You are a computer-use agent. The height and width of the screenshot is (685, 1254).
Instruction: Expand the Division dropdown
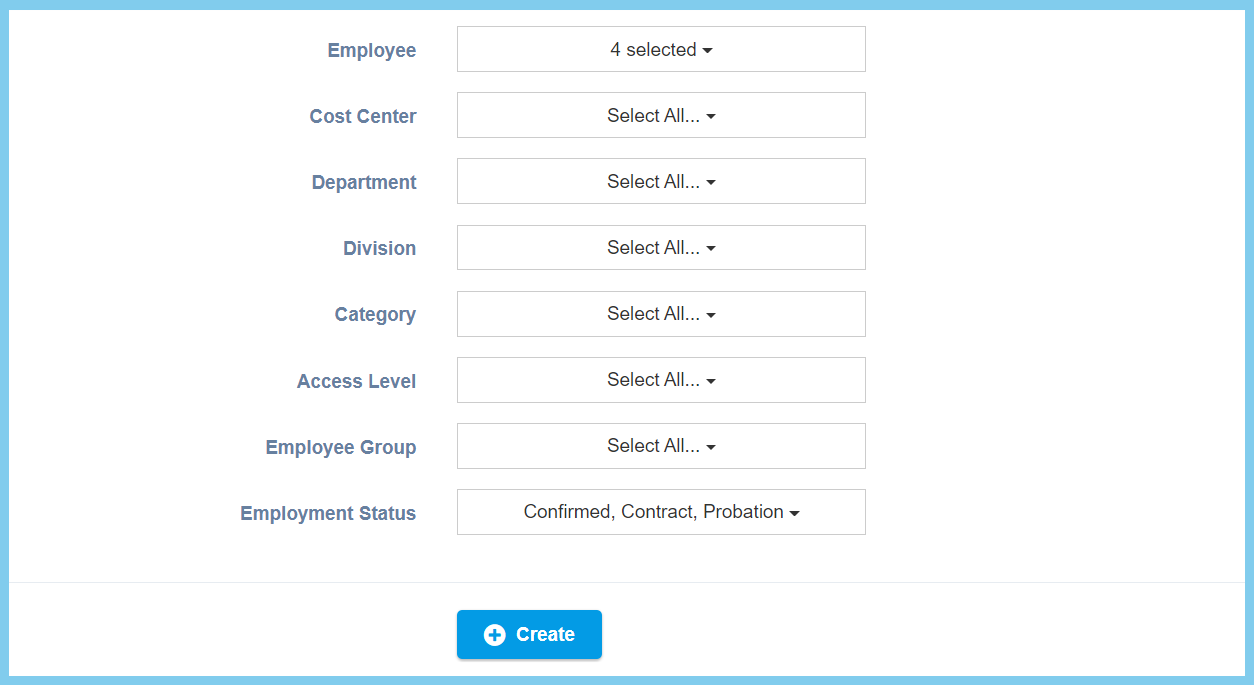pyautogui.click(x=660, y=247)
